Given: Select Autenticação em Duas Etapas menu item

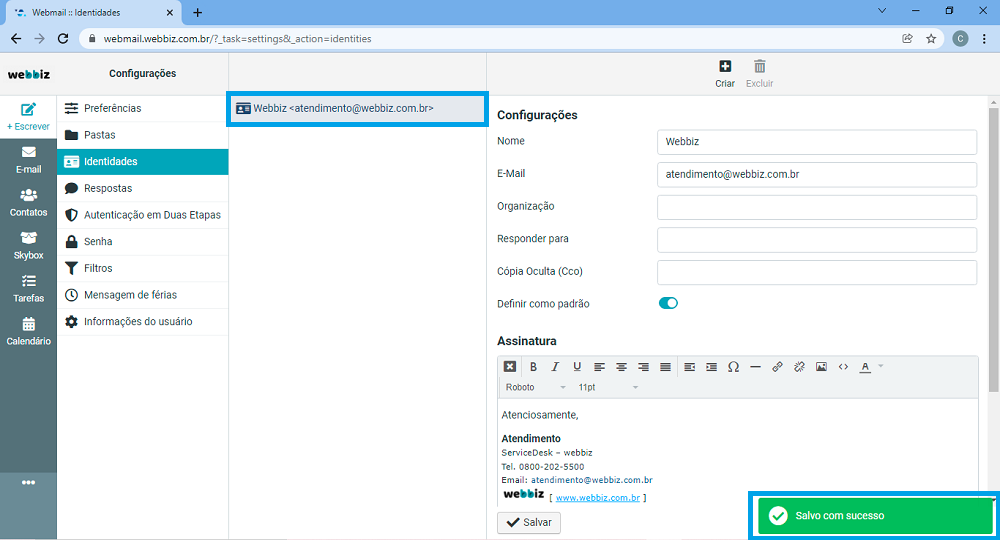Looking at the screenshot, I should coord(152,215).
